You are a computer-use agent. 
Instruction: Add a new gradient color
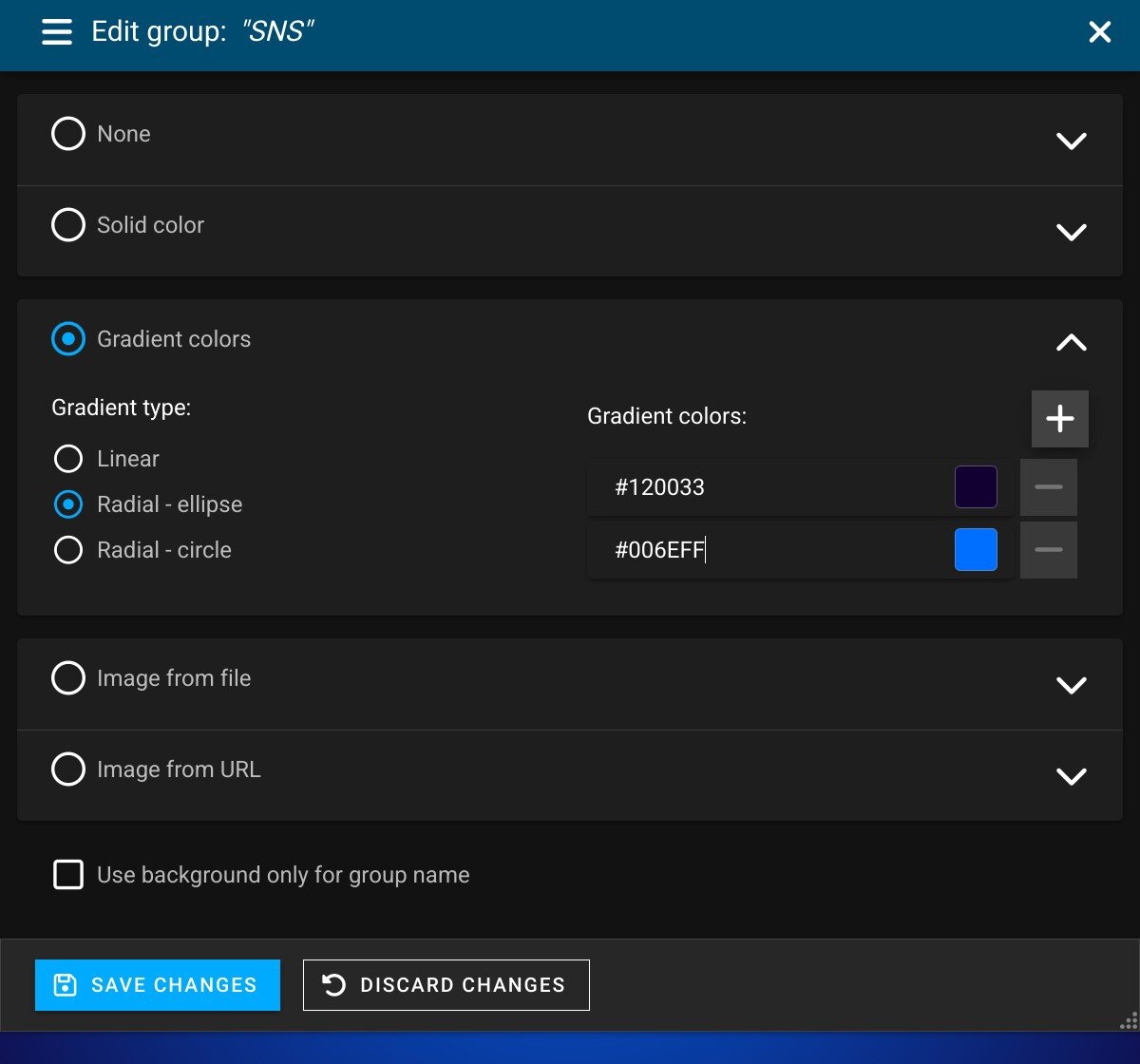click(x=1059, y=419)
